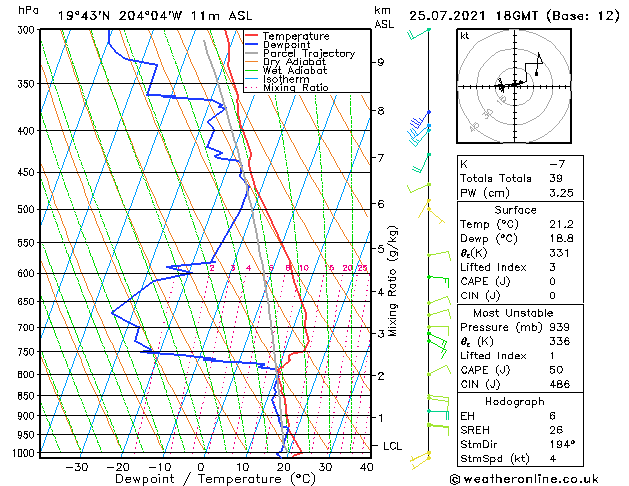The width and height of the screenshot is (629, 486).
Task: Click the Hodograph section header
Action: [x=515, y=402]
